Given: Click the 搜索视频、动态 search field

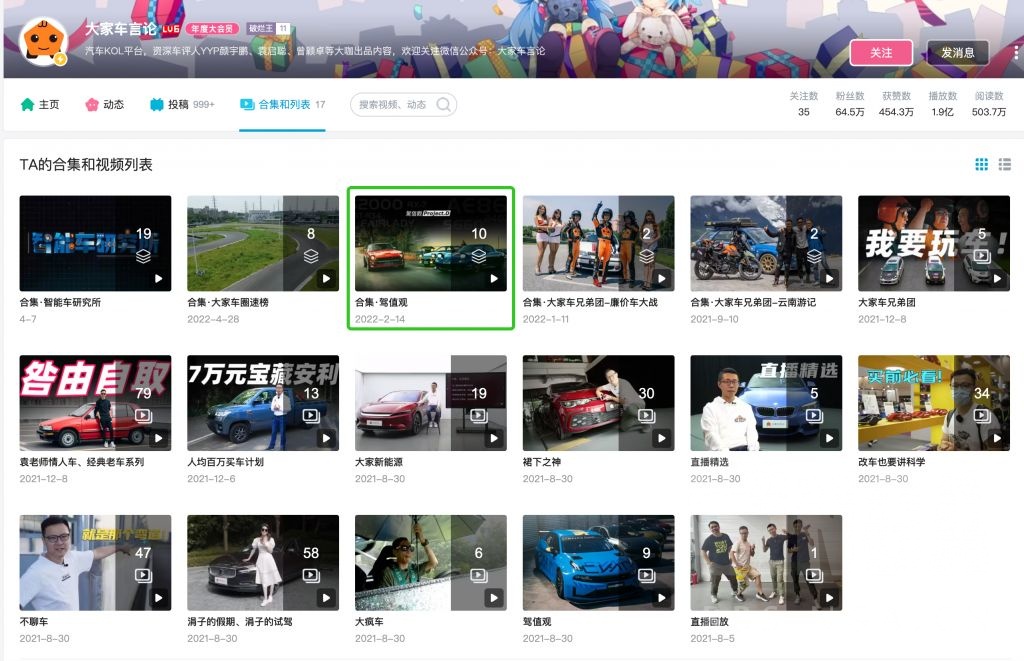Looking at the screenshot, I should tap(393, 105).
